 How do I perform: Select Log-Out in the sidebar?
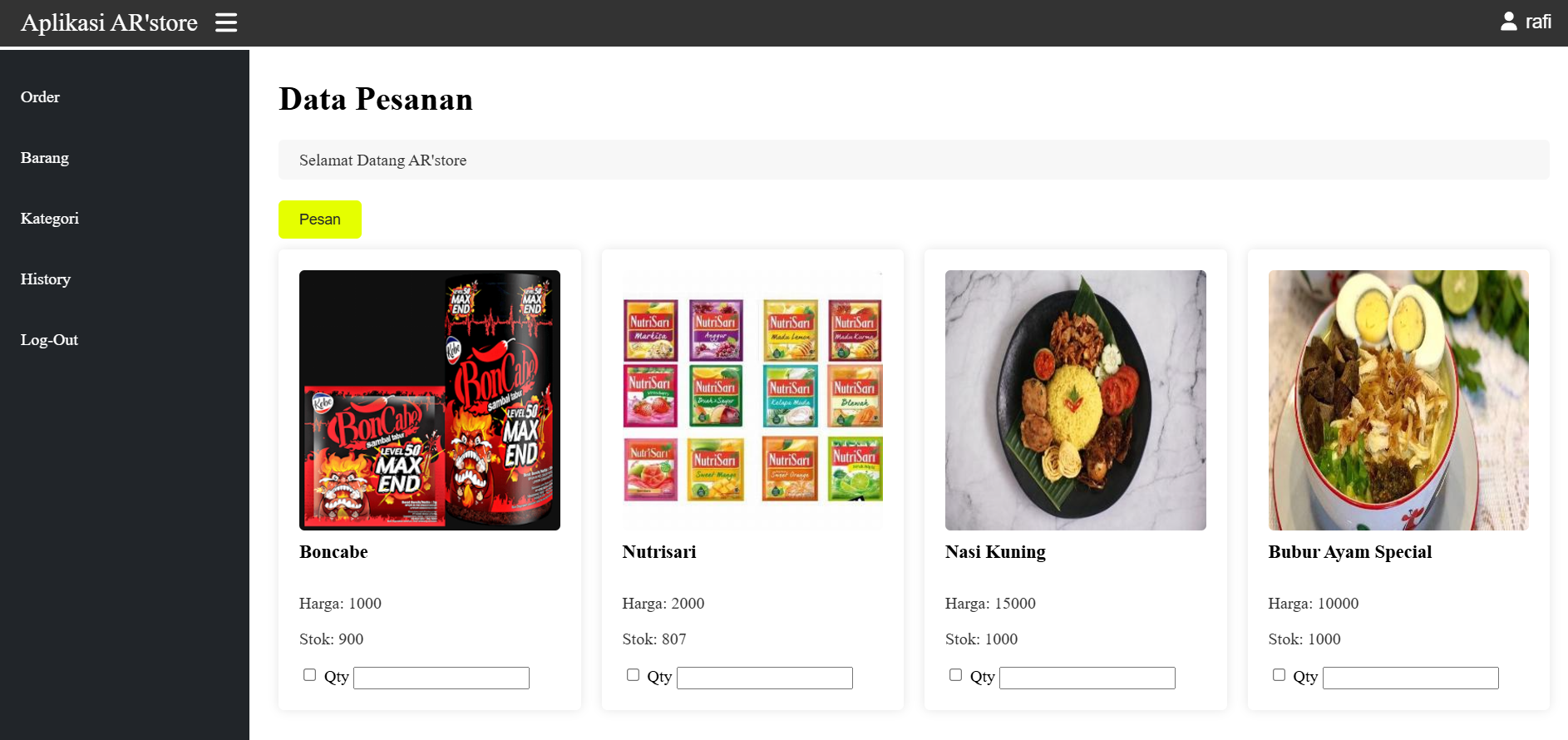point(49,340)
